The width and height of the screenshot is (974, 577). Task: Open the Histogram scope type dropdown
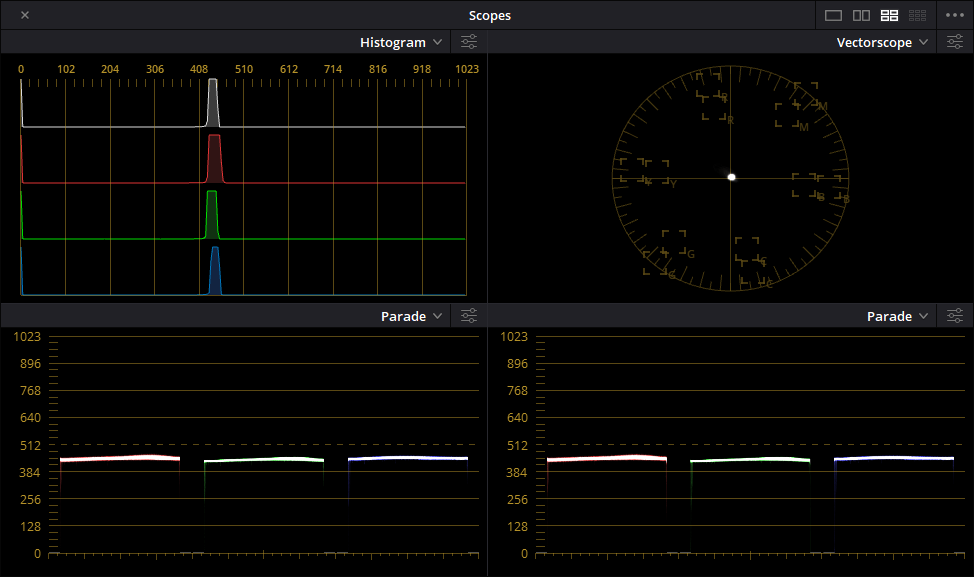click(x=401, y=42)
